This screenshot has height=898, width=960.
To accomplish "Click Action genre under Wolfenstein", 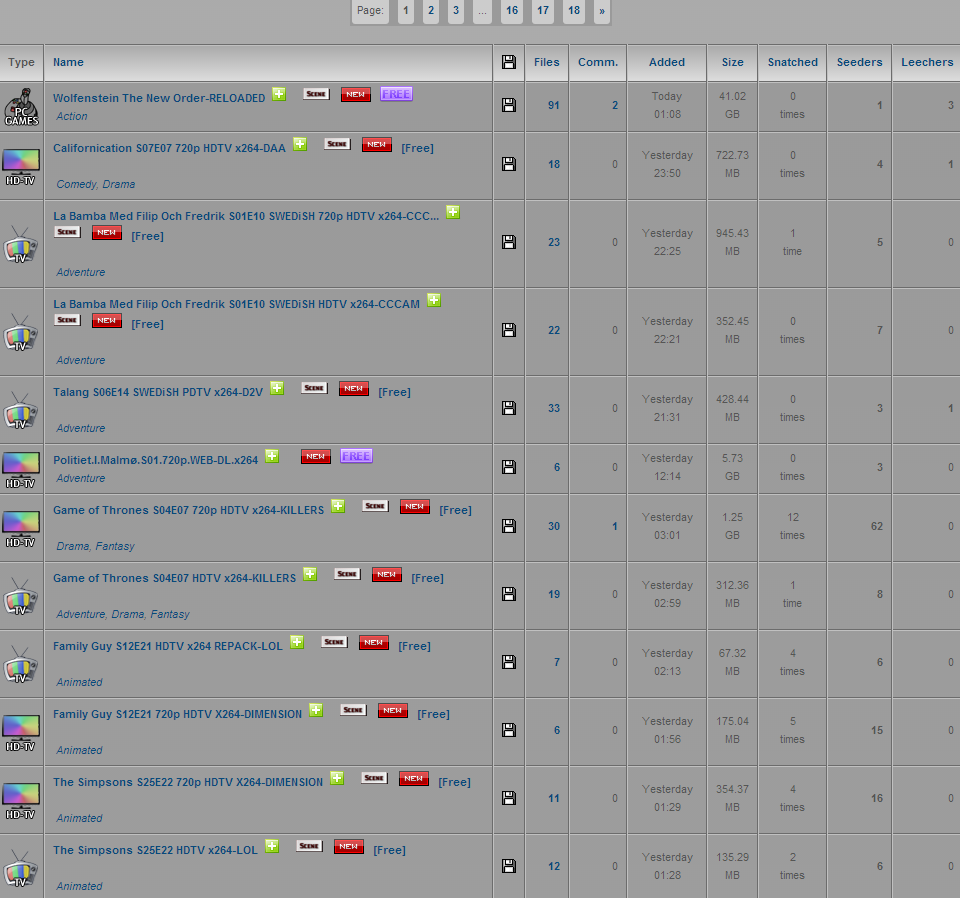I will (72, 116).
